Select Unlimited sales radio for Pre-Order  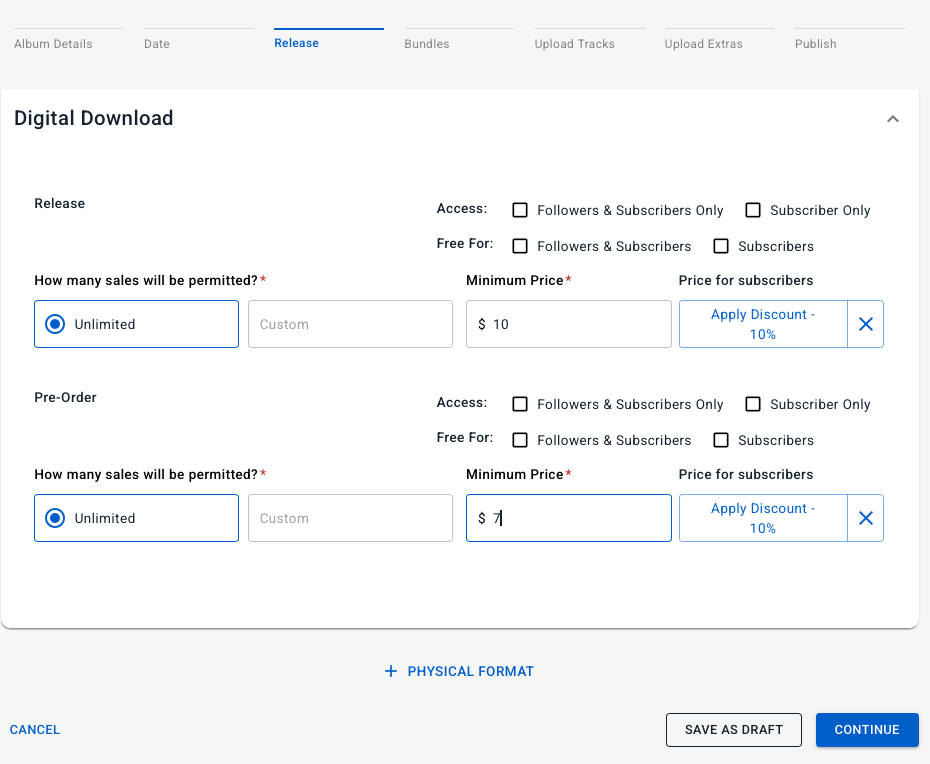(56, 518)
